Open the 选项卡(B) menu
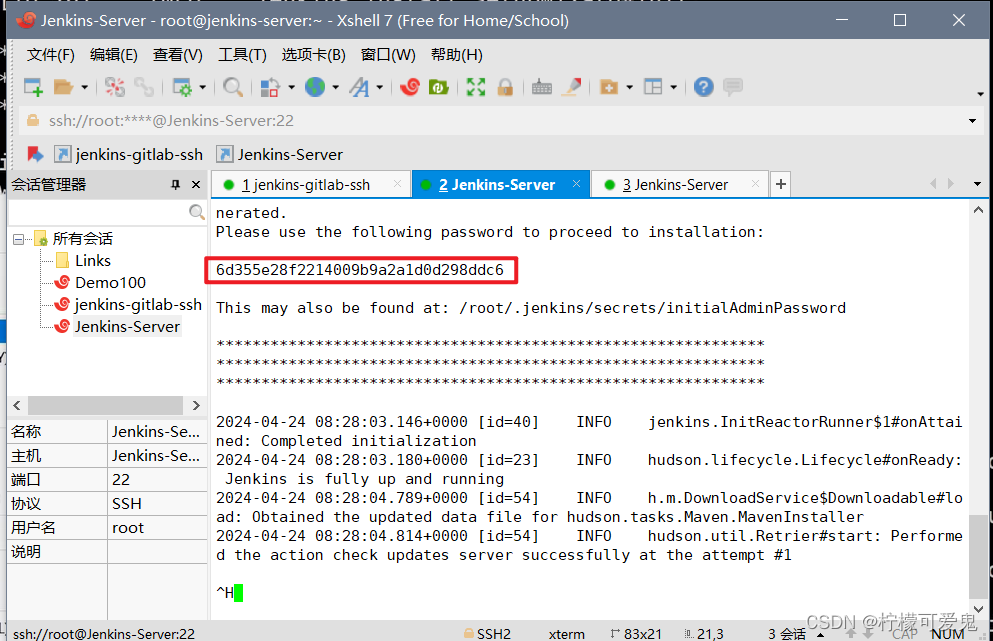The height and width of the screenshot is (641, 993). point(313,55)
